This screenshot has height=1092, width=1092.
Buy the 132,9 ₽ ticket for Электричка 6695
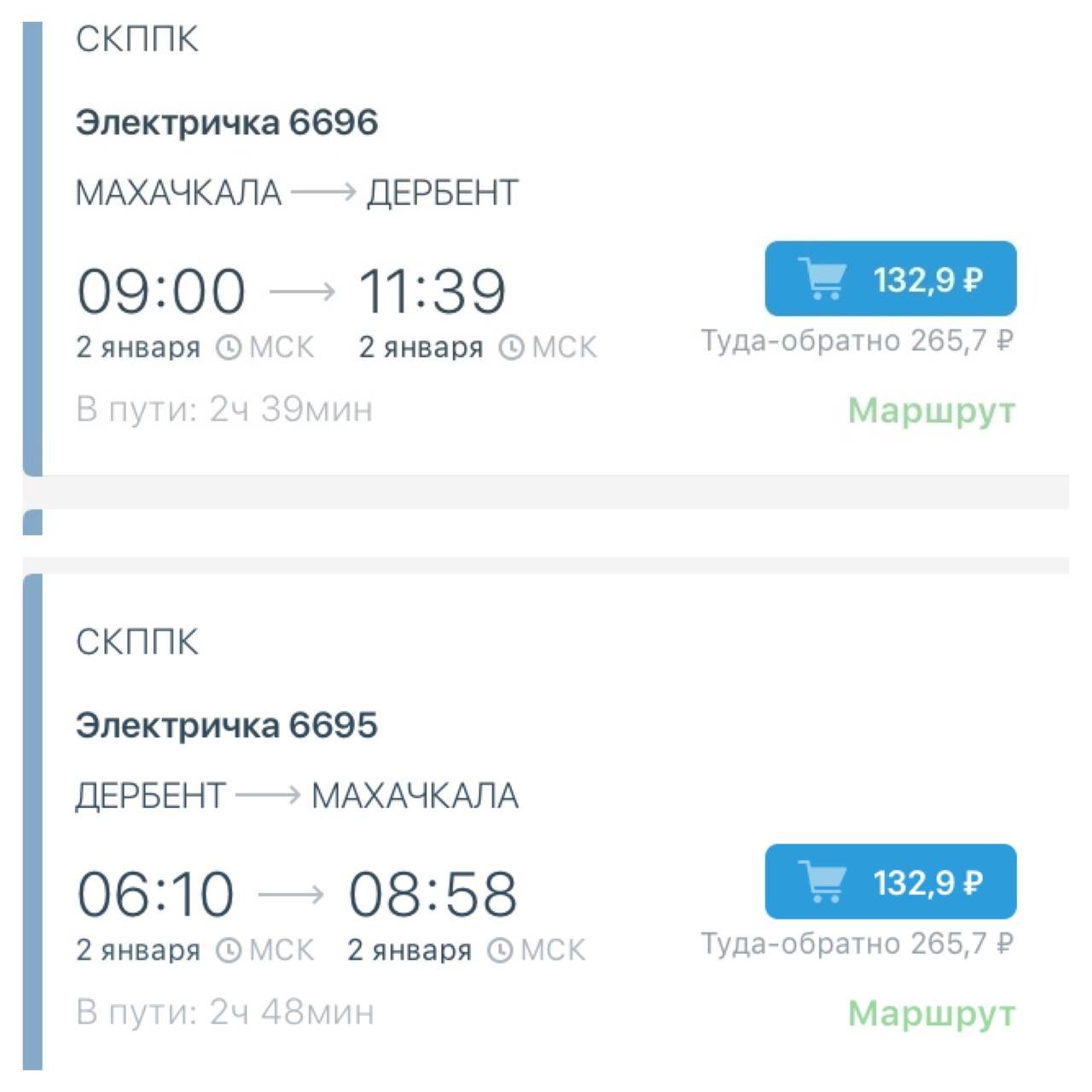pos(890,881)
